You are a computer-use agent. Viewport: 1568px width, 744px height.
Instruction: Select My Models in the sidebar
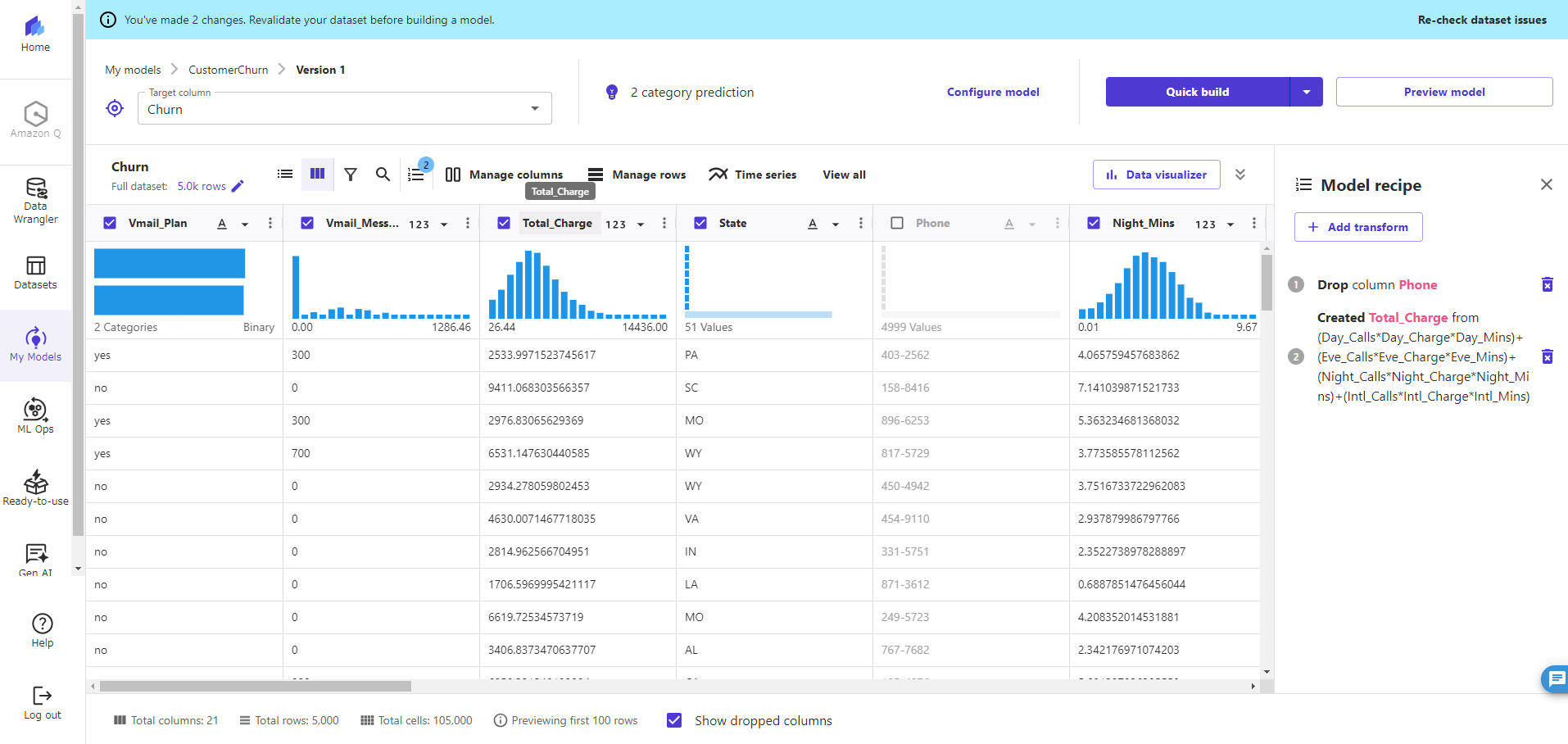(35, 345)
